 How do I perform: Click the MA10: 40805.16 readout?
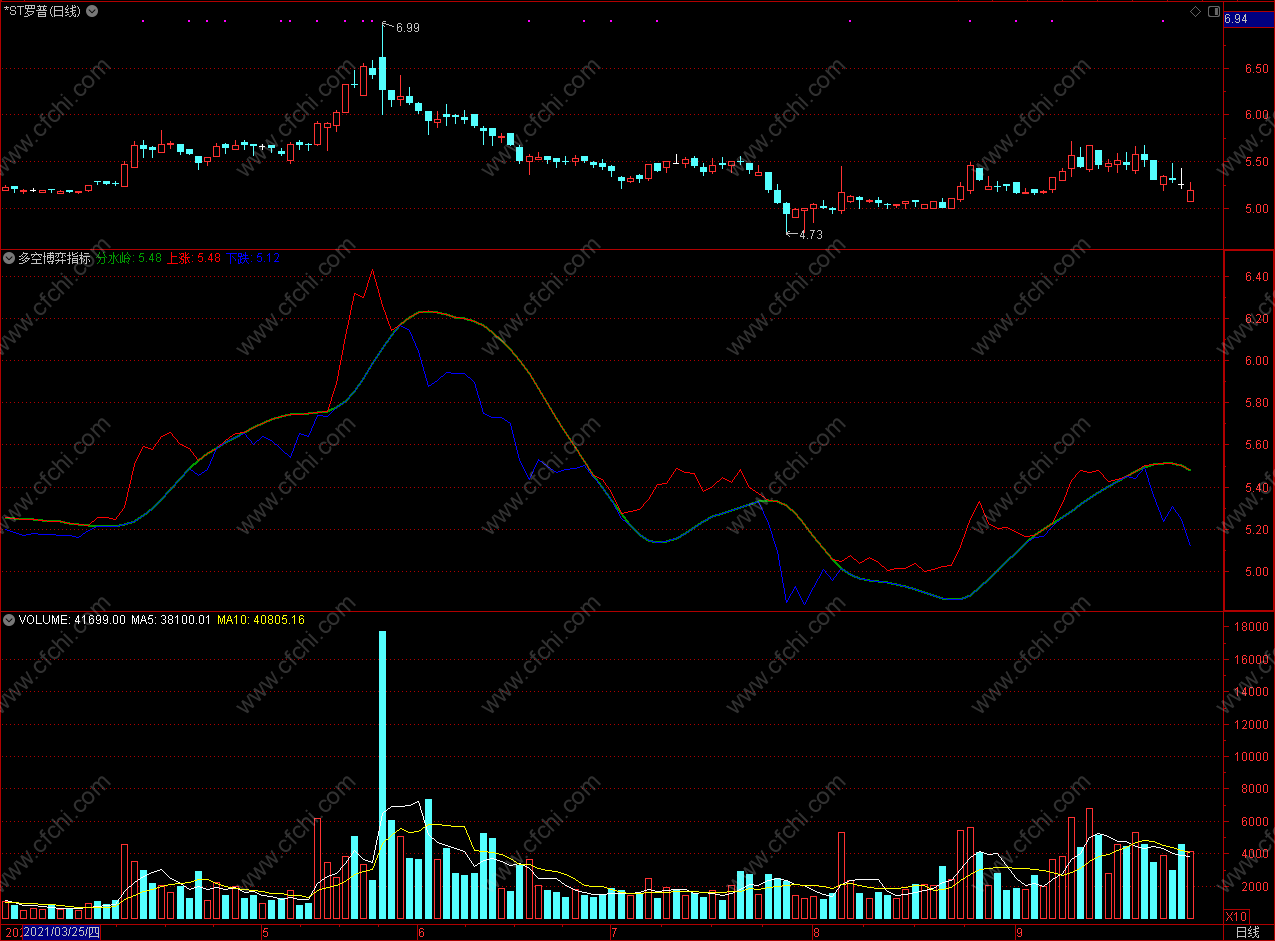pyautogui.click(x=260, y=620)
